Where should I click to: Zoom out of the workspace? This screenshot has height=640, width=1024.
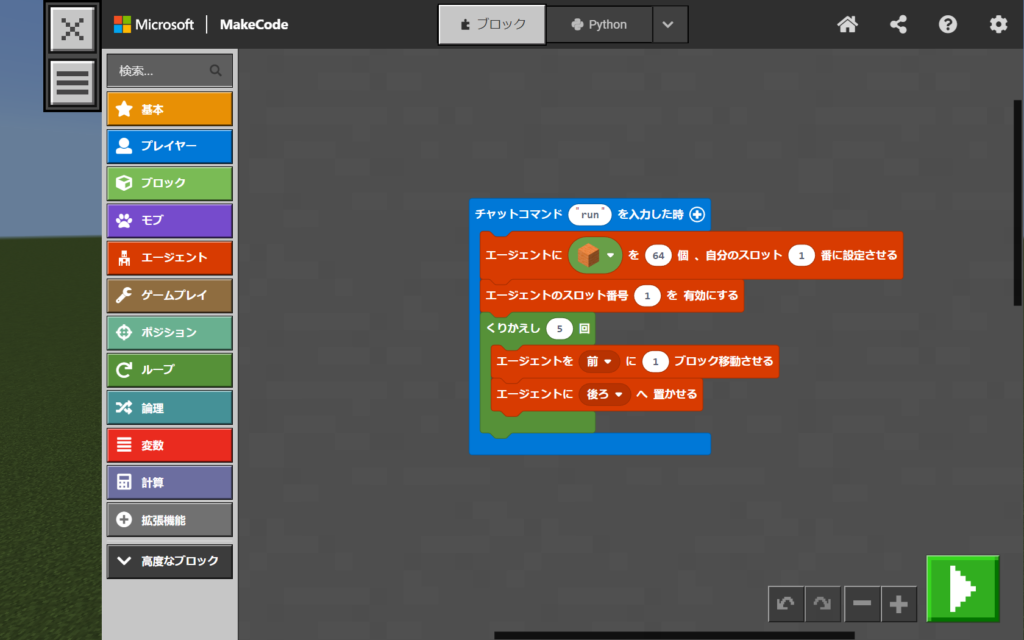[x=862, y=604]
